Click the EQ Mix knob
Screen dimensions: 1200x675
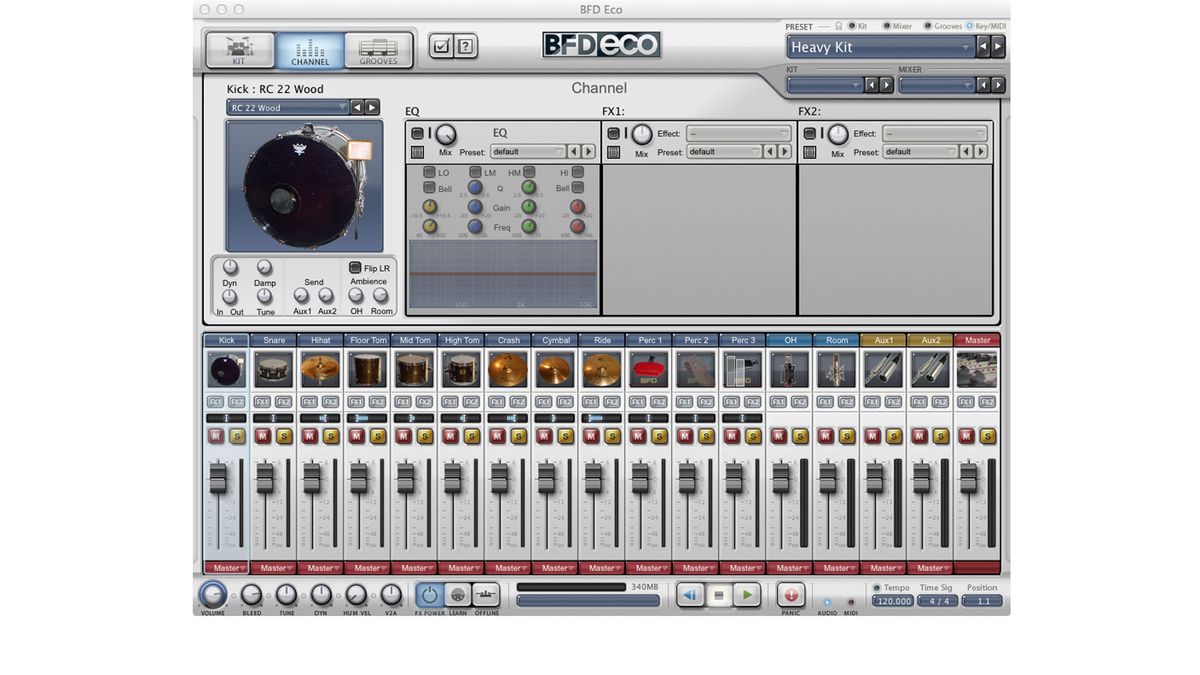446,134
